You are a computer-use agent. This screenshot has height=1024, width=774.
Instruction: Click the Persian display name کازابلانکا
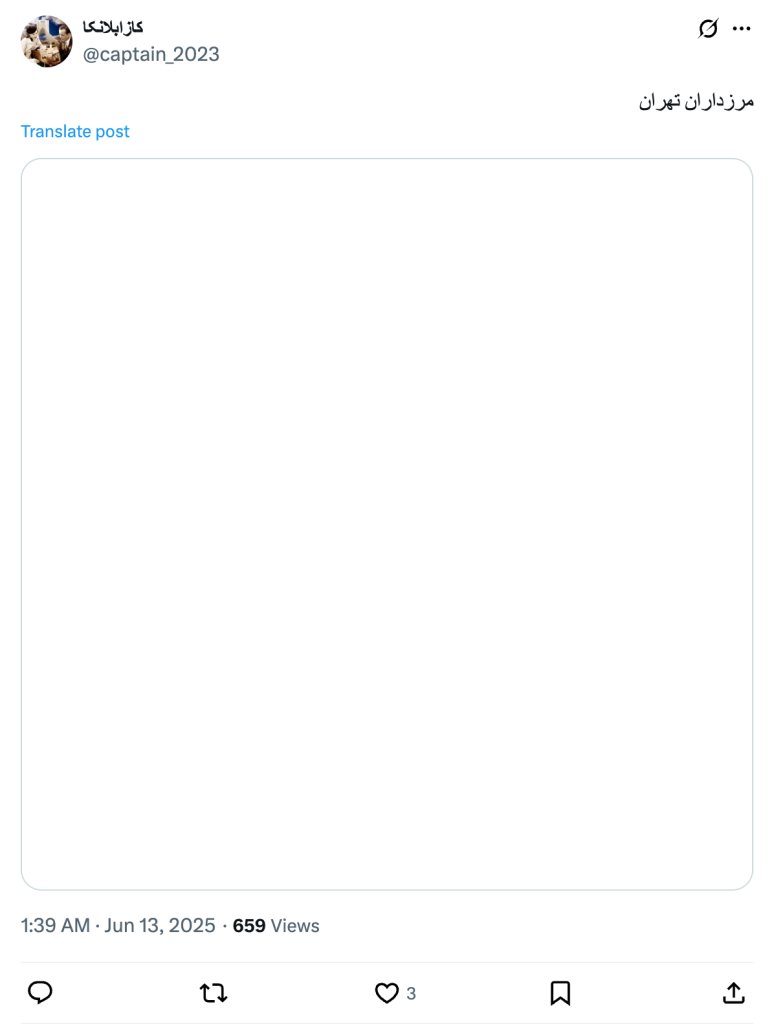pos(112,27)
